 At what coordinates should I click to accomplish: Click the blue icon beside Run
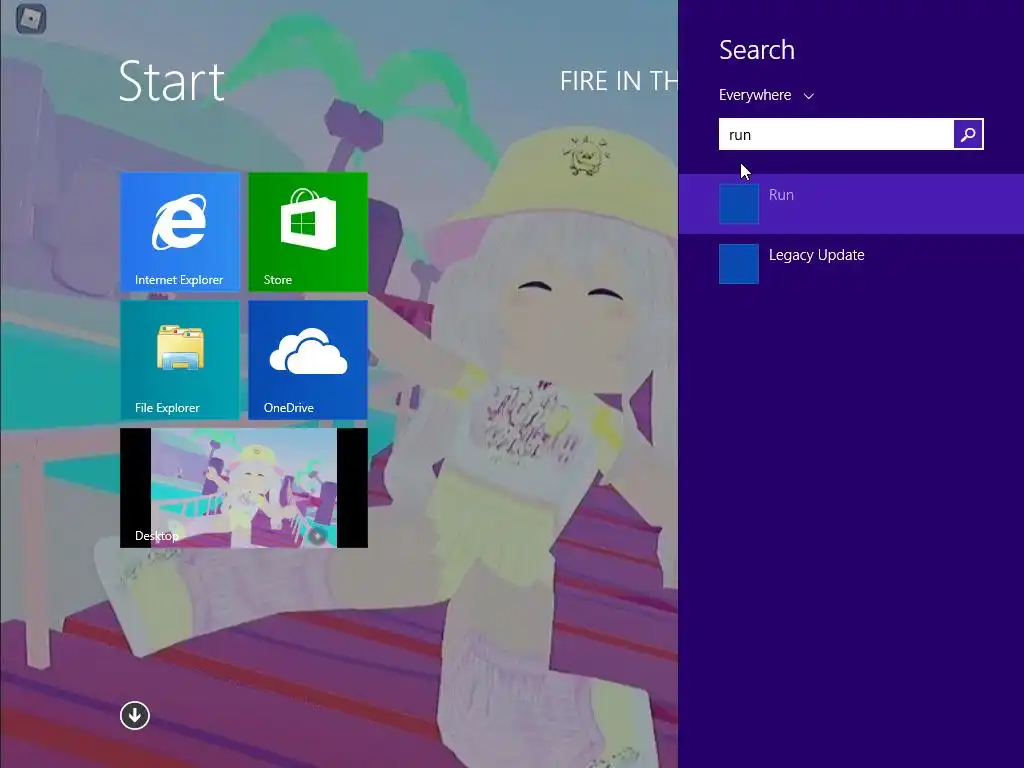[739, 204]
